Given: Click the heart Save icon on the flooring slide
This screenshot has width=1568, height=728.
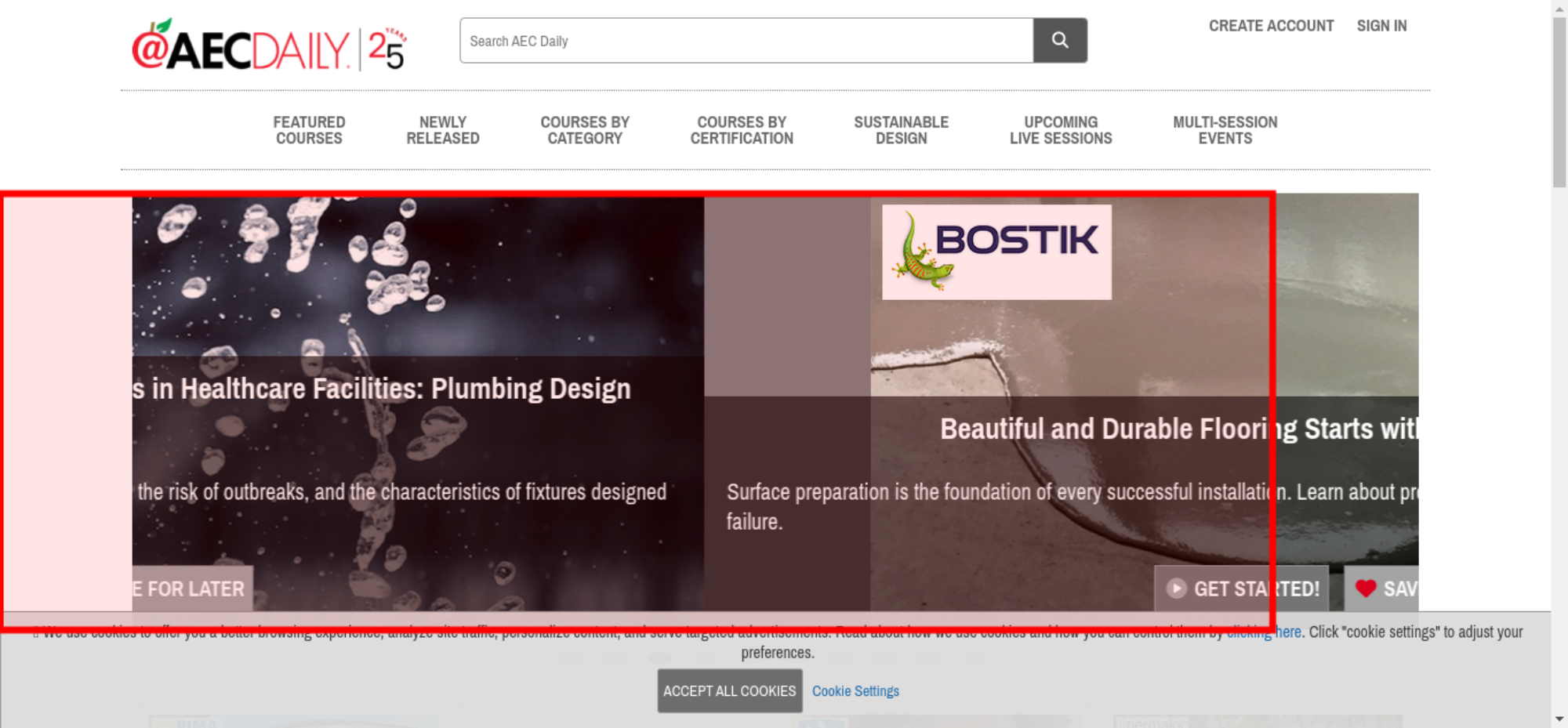Looking at the screenshot, I should (1366, 588).
